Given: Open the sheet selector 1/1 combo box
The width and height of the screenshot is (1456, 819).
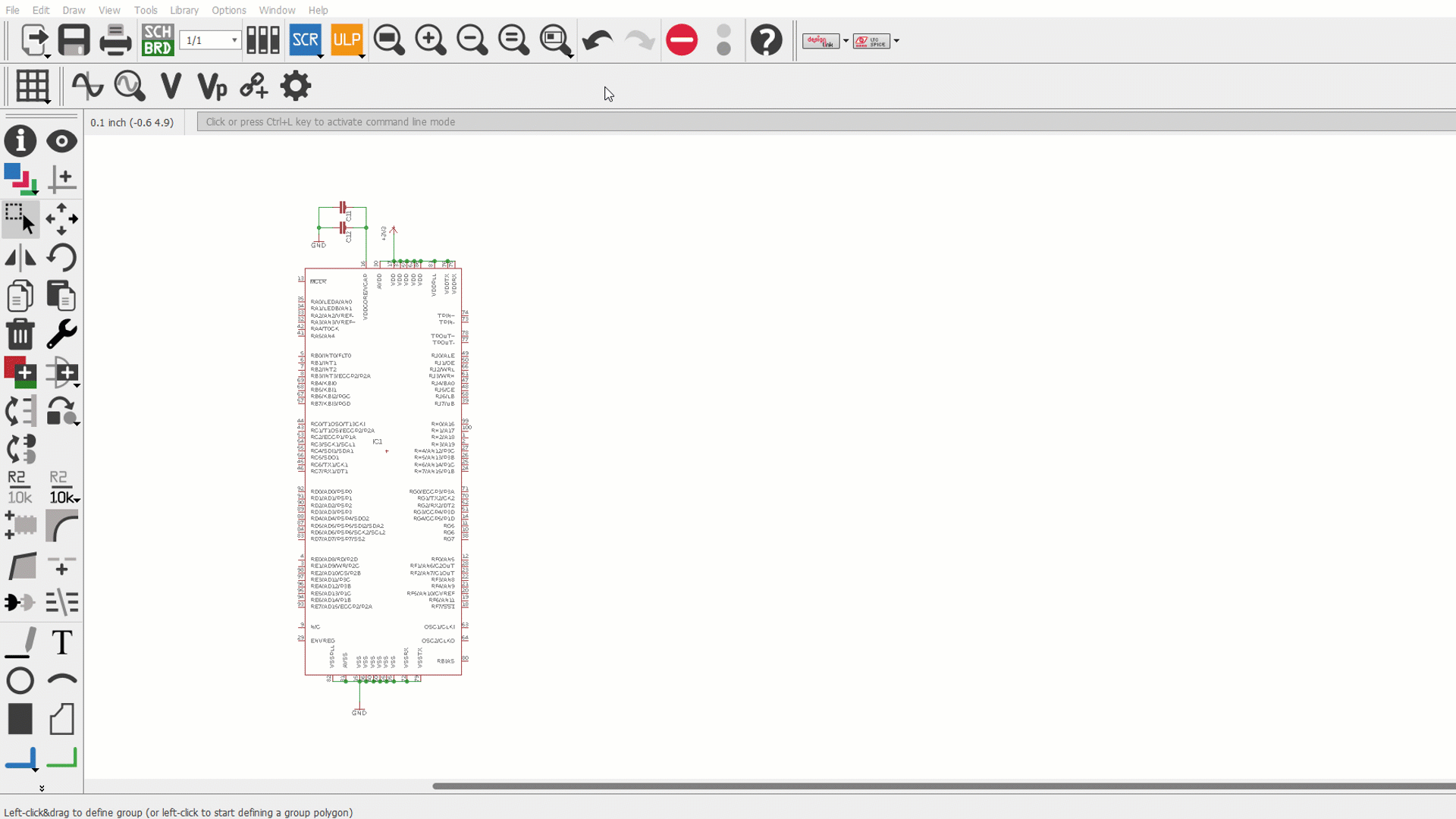Looking at the screenshot, I should coord(210,40).
